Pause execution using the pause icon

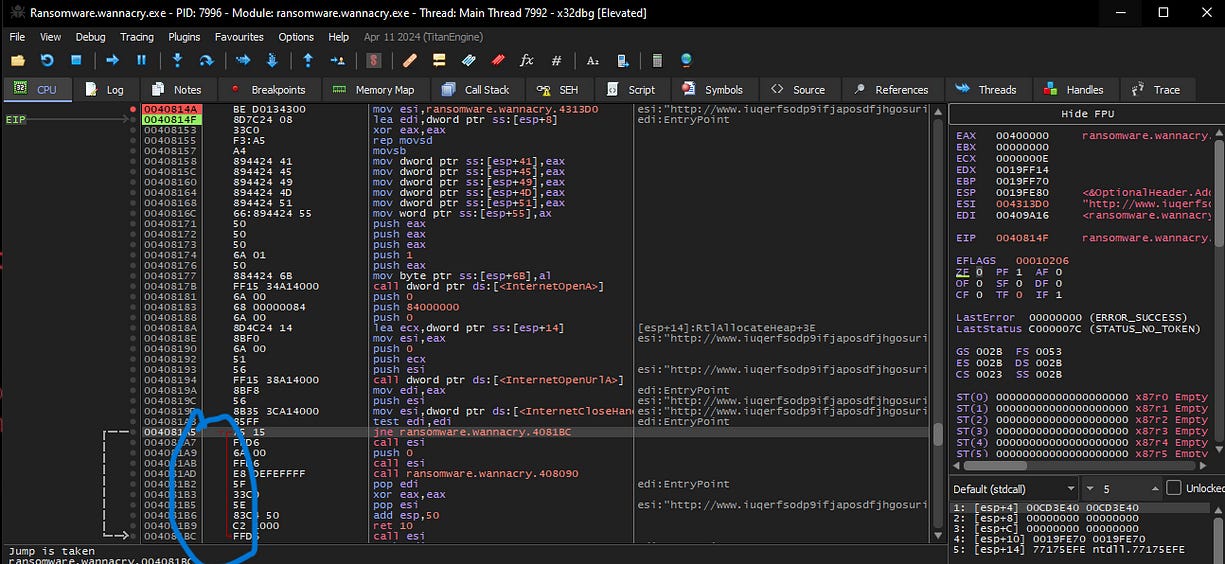(141, 60)
